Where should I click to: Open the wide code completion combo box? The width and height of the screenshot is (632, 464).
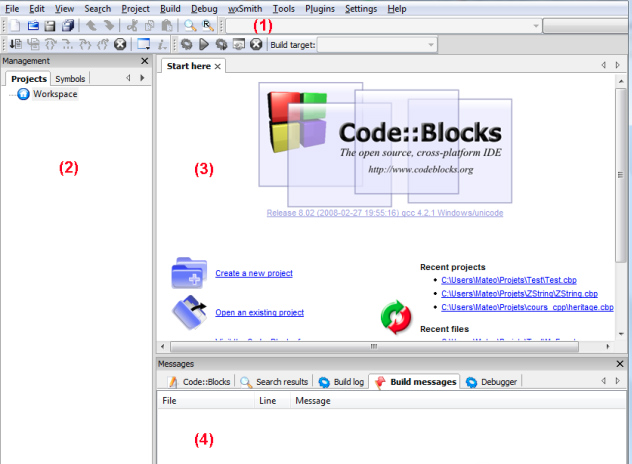(383, 26)
